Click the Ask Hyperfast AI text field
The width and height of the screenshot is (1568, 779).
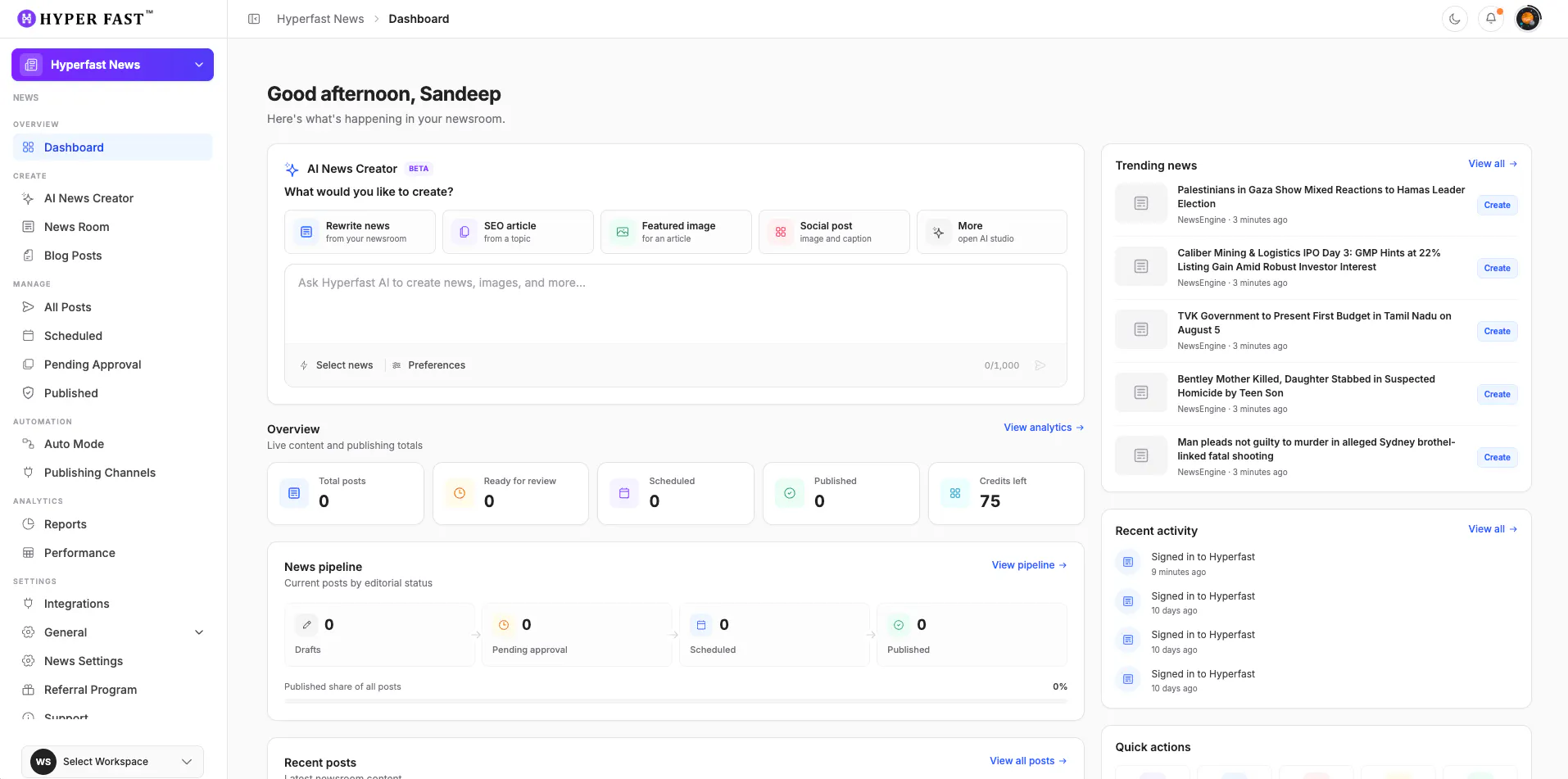tap(676, 304)
